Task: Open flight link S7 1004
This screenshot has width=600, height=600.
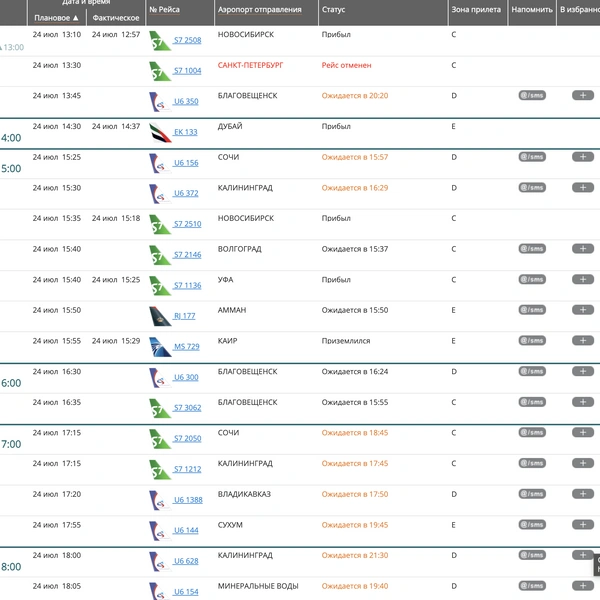Action: click(187, 71)
